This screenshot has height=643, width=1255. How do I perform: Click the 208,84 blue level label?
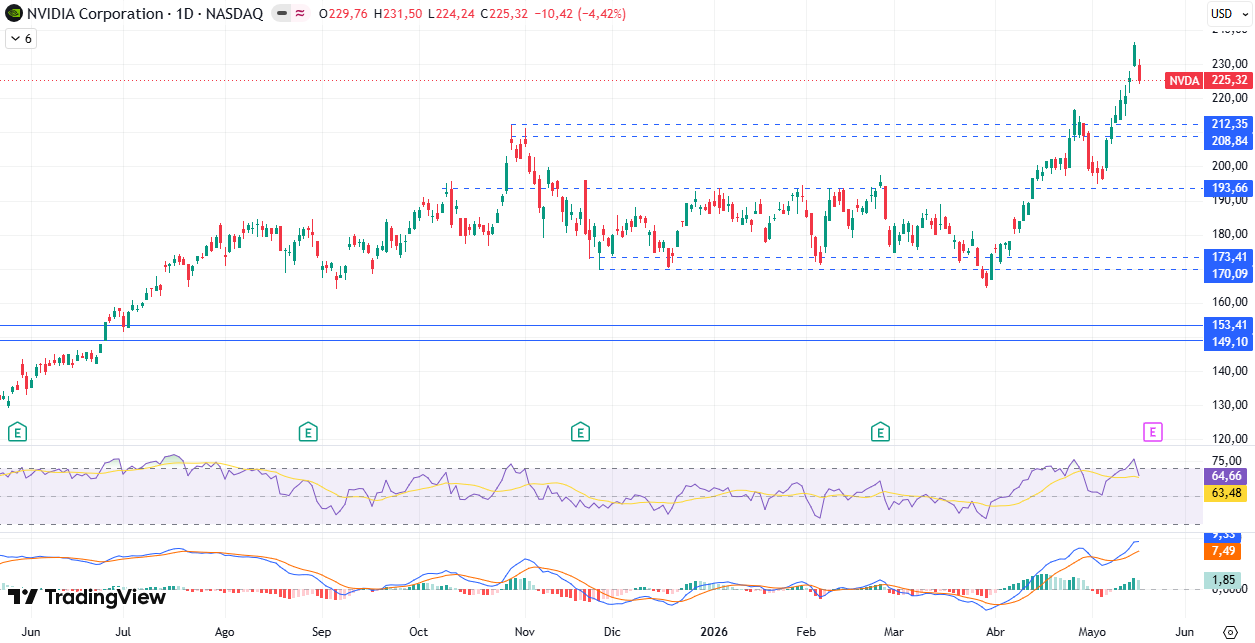1229,141
